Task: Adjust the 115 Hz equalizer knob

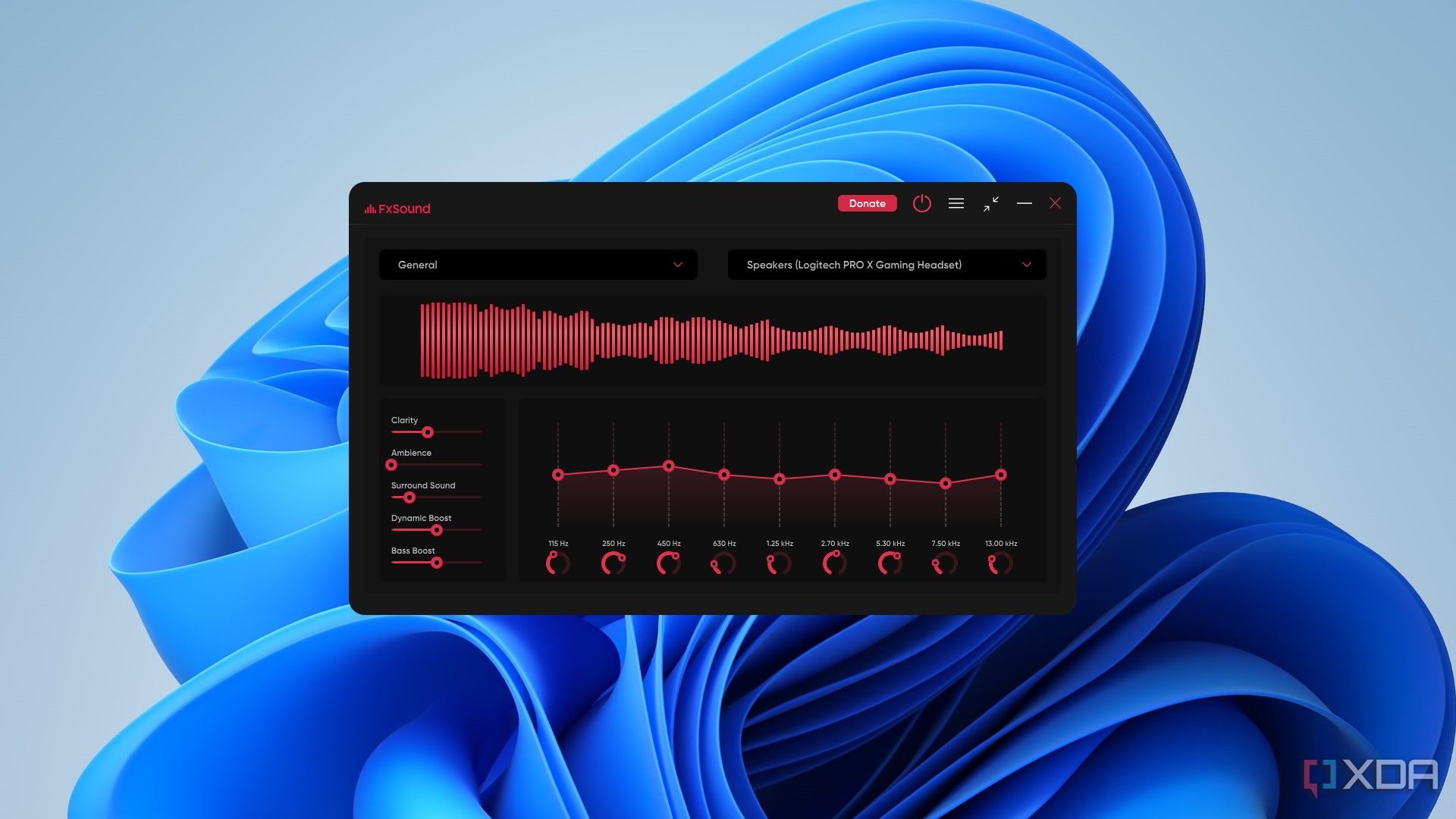Action: click(x=559, y=564)
